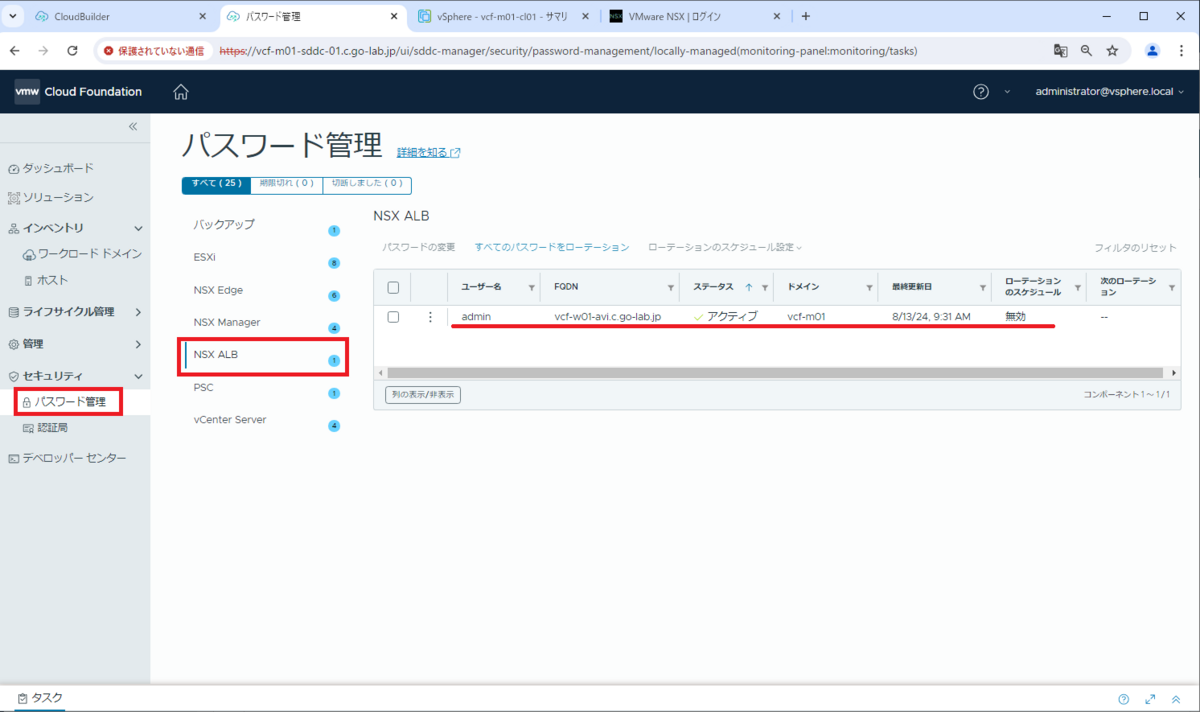Tick the checkbox for the admin row
The width and height of the screenshot is (1200, 712).
[393, 317]
